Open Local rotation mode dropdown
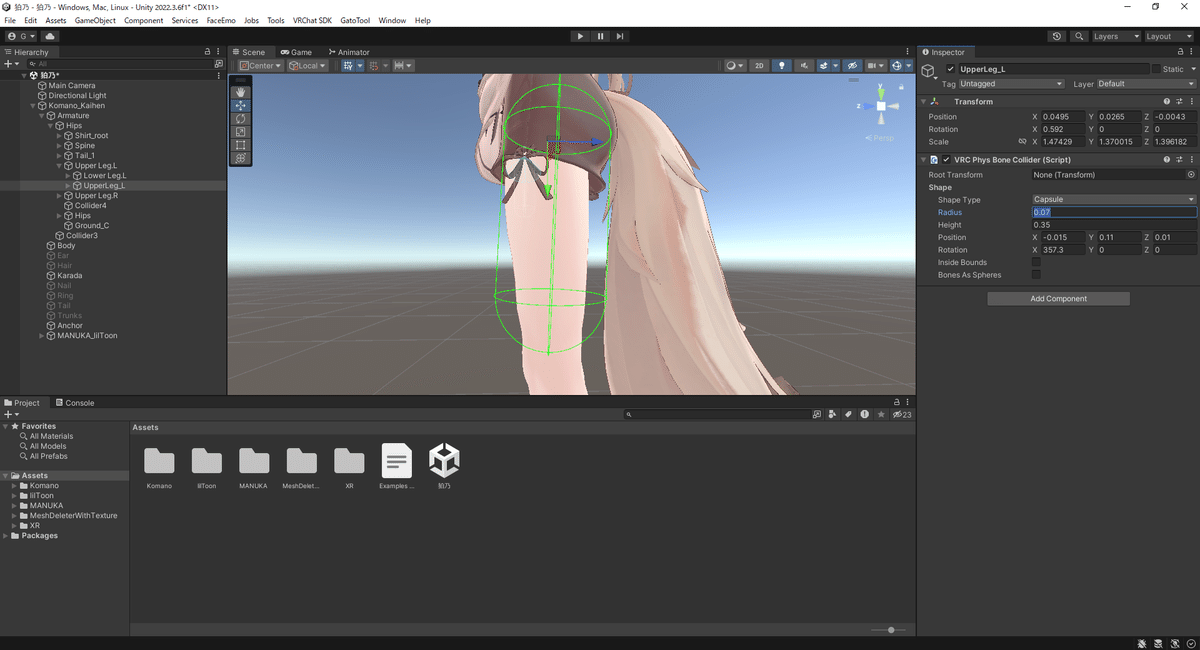 pyautogui.click(x=308, y=66)
